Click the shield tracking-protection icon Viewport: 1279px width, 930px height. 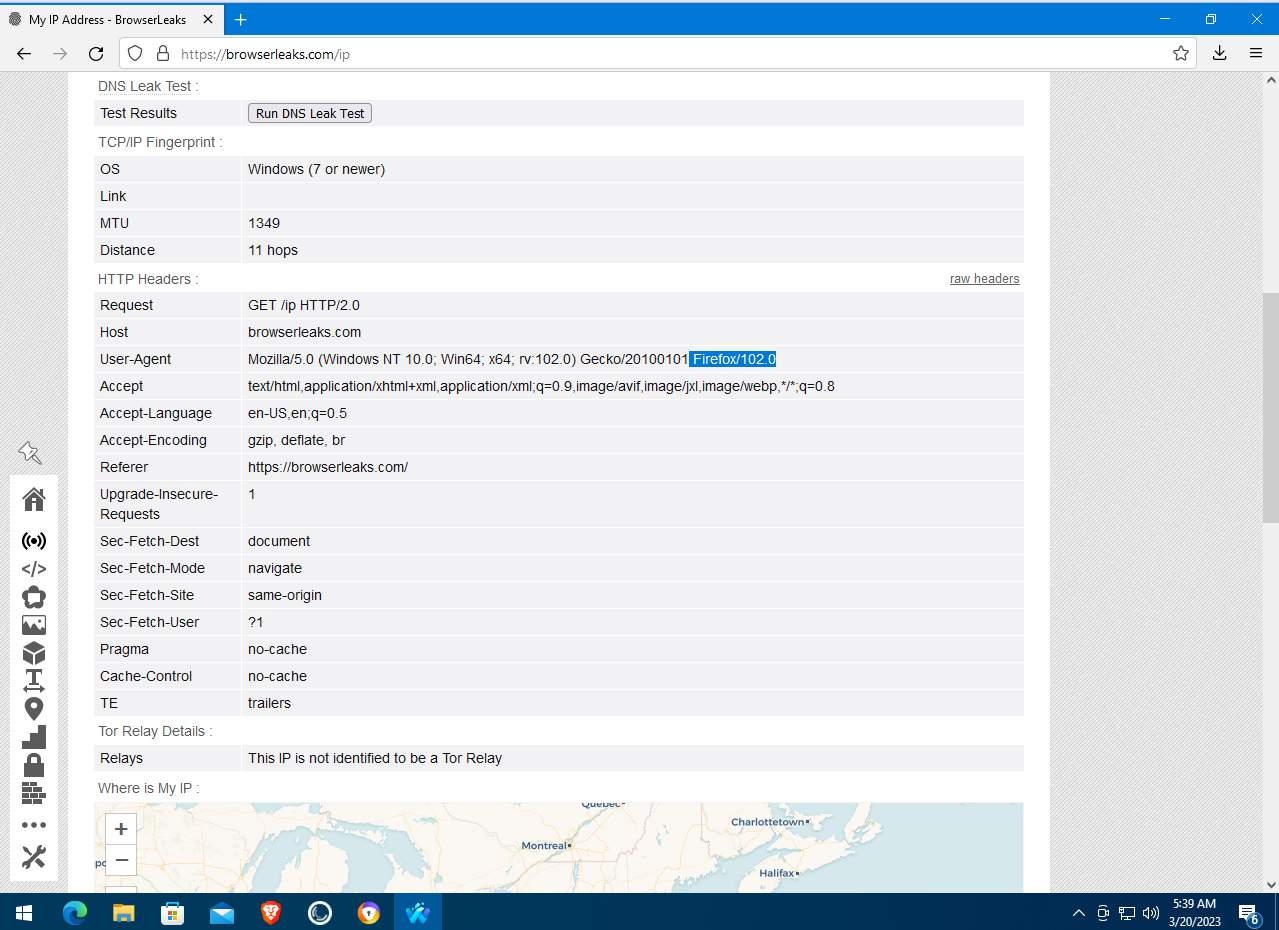tap(136, 54)
